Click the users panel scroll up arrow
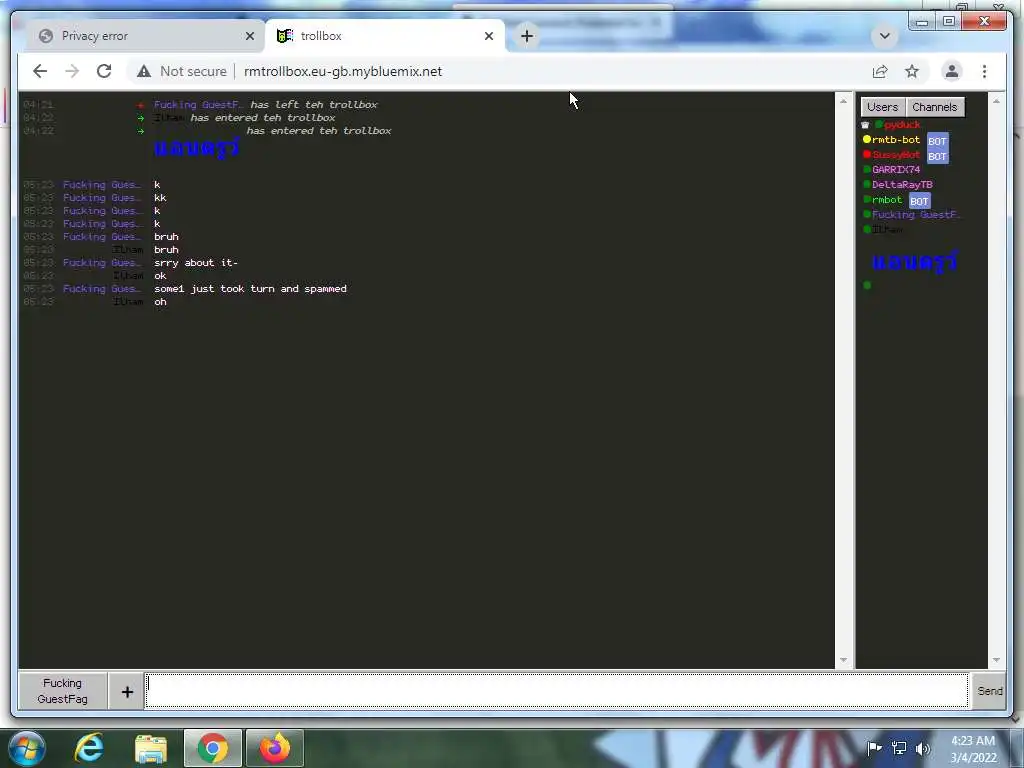The height and width of the screenshot is (768, 1024). coord(996,101)
